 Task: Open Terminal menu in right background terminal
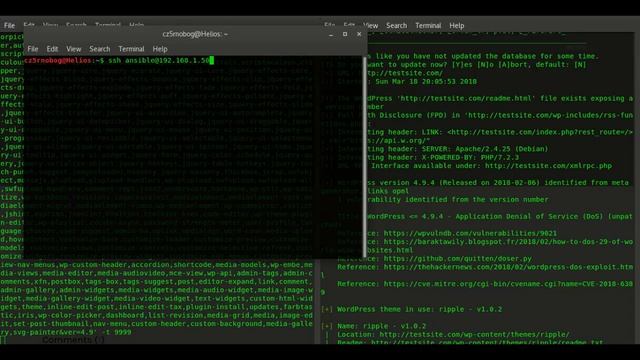pyautogui.click(x=428, y=25)
